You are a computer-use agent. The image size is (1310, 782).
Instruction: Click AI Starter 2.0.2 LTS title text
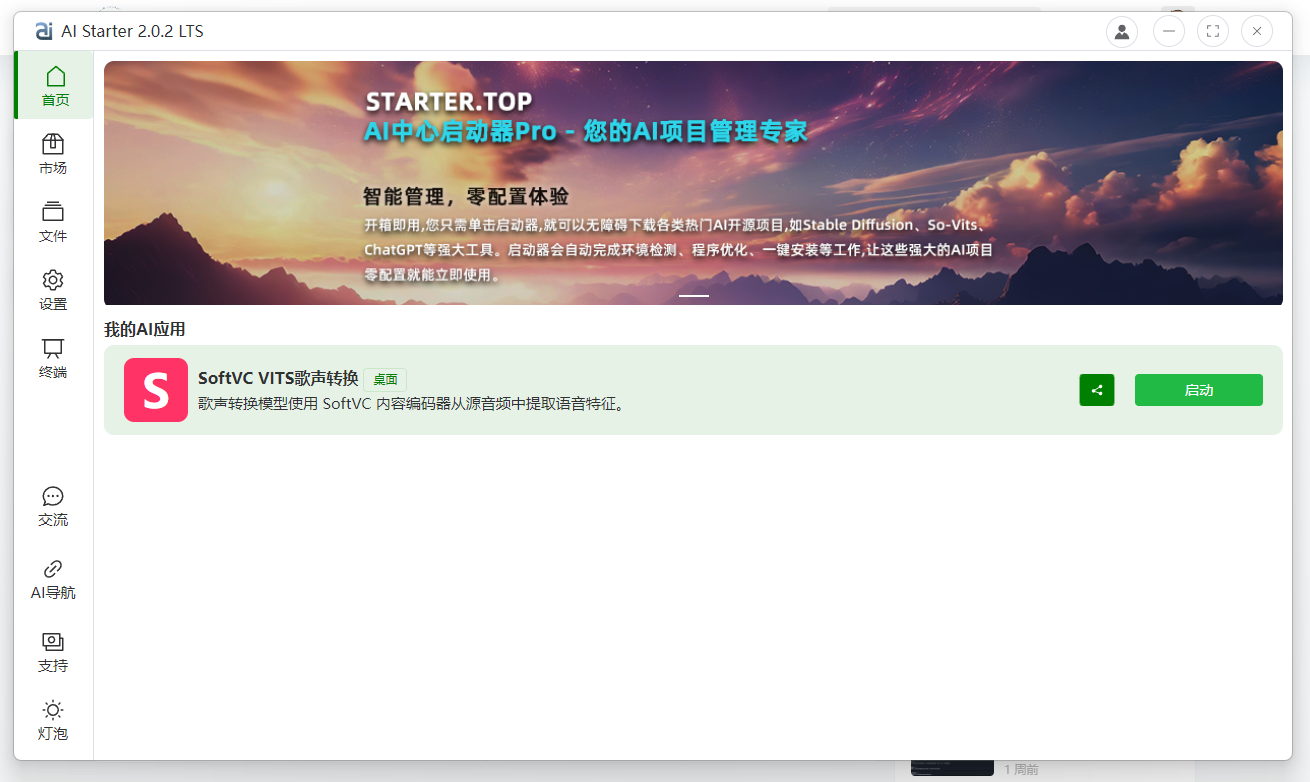(x=132, y=31)
